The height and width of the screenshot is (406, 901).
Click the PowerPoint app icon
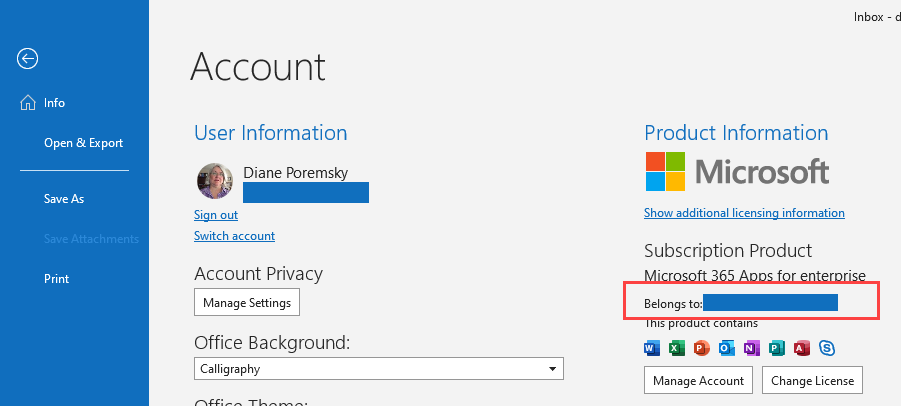pos(702,348)
